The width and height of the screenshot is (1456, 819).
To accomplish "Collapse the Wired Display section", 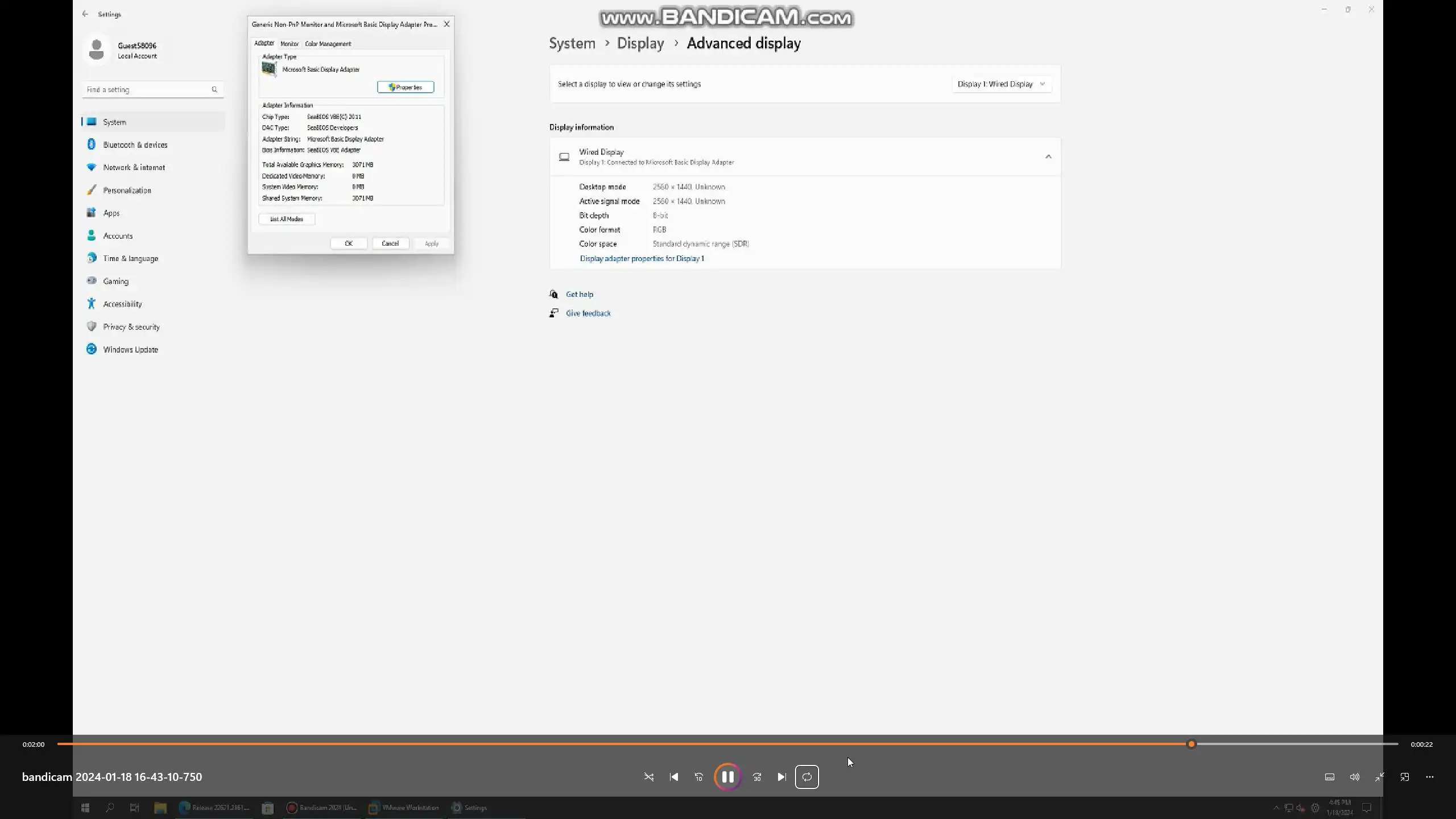I will pyautogui.click(x=1048, y=156).
